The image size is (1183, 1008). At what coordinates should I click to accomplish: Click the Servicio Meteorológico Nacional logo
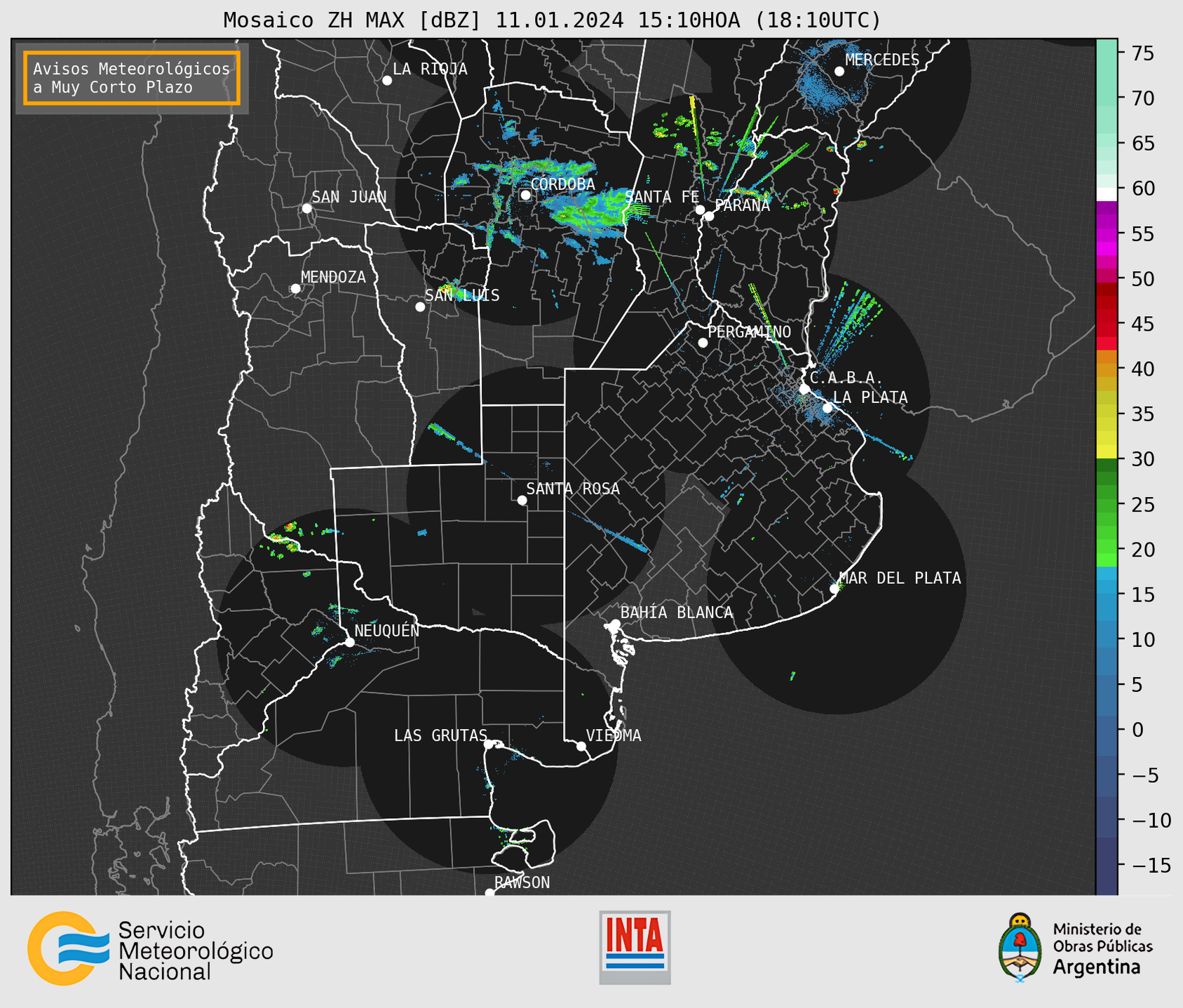(150, 950)
